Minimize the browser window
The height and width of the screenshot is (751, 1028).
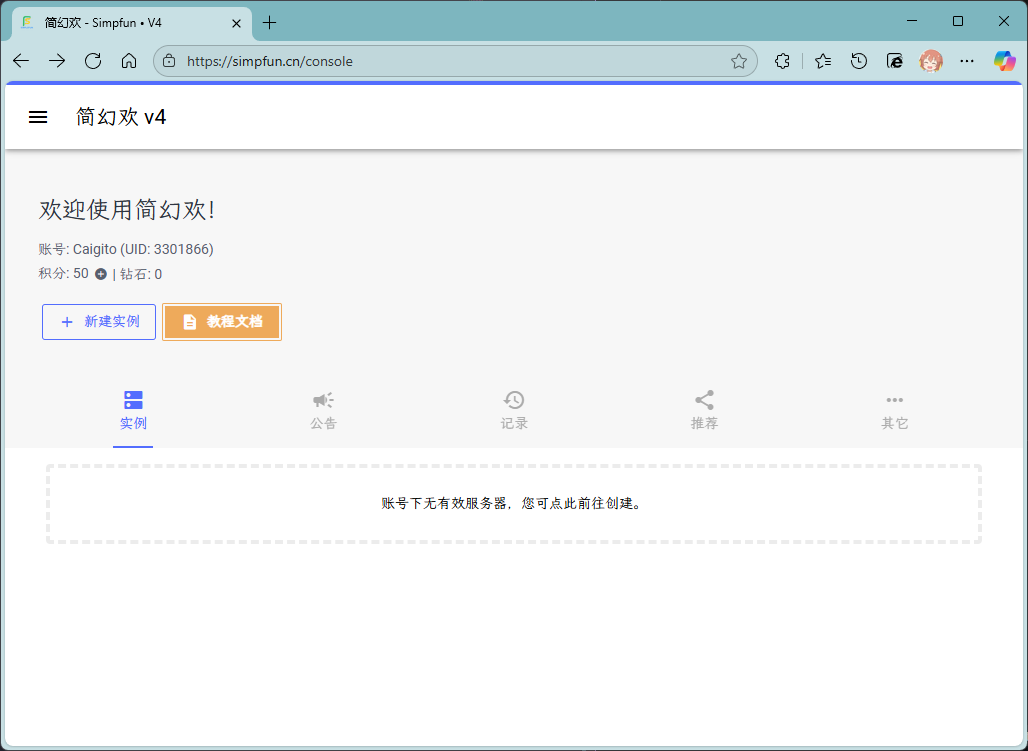pyautogui.click(x=912, y=22)
